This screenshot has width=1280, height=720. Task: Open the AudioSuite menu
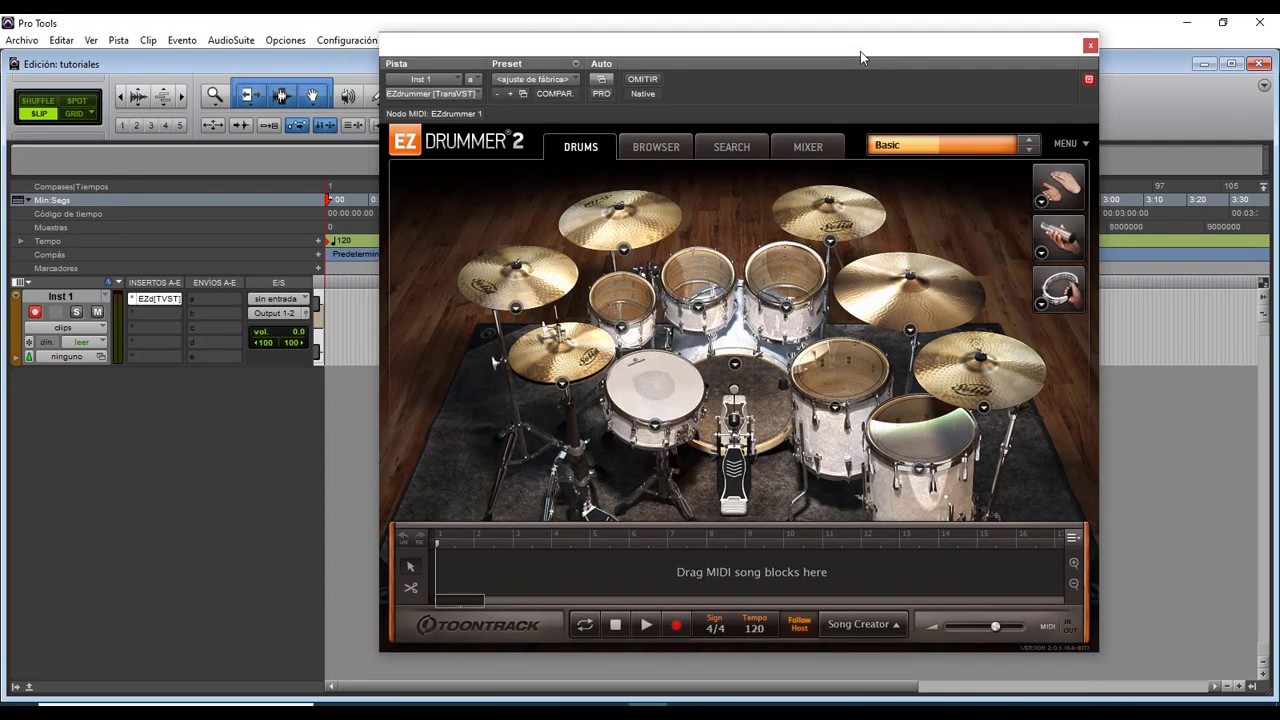pos(231,41)
